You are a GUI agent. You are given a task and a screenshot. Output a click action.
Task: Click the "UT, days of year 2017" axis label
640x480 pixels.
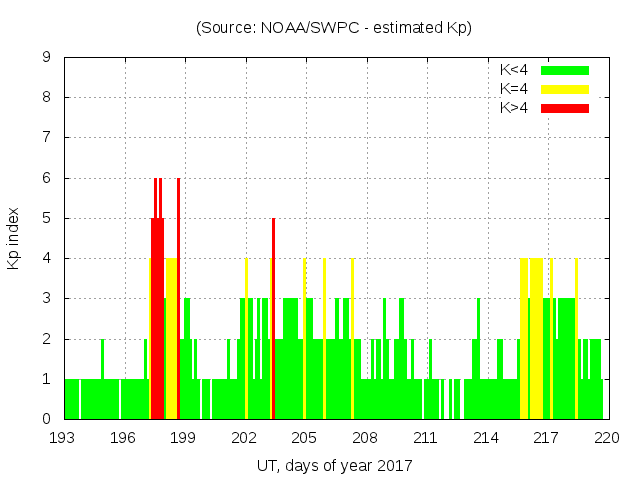click(x=334, y=465)
